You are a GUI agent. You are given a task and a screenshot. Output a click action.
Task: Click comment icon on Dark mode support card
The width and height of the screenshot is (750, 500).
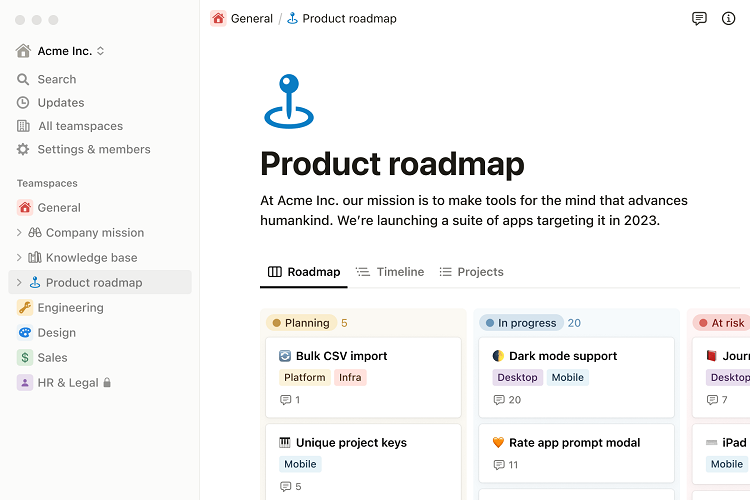pyautogui.click(x=499, y=400)
